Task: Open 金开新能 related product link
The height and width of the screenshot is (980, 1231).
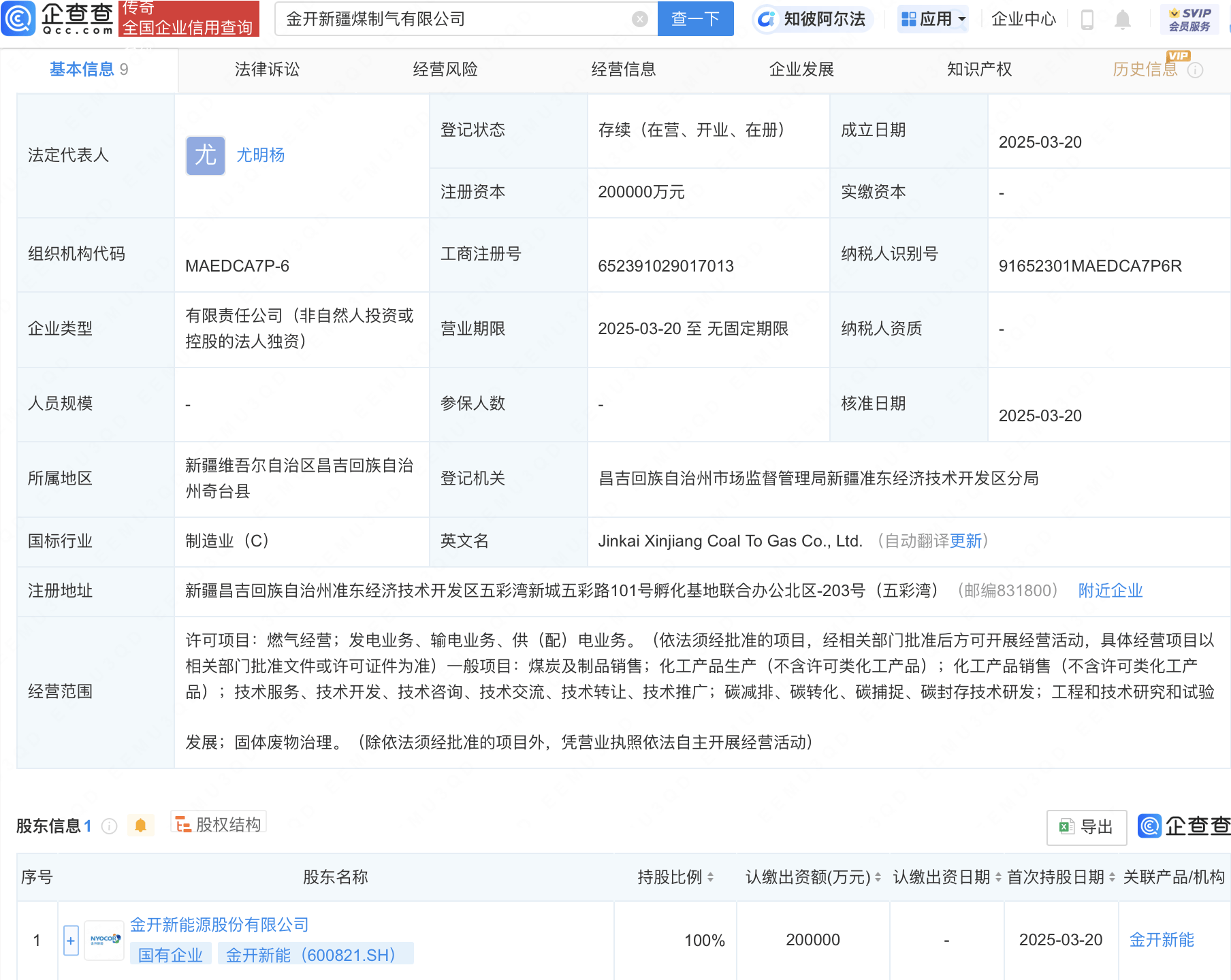Action: 1162,940
